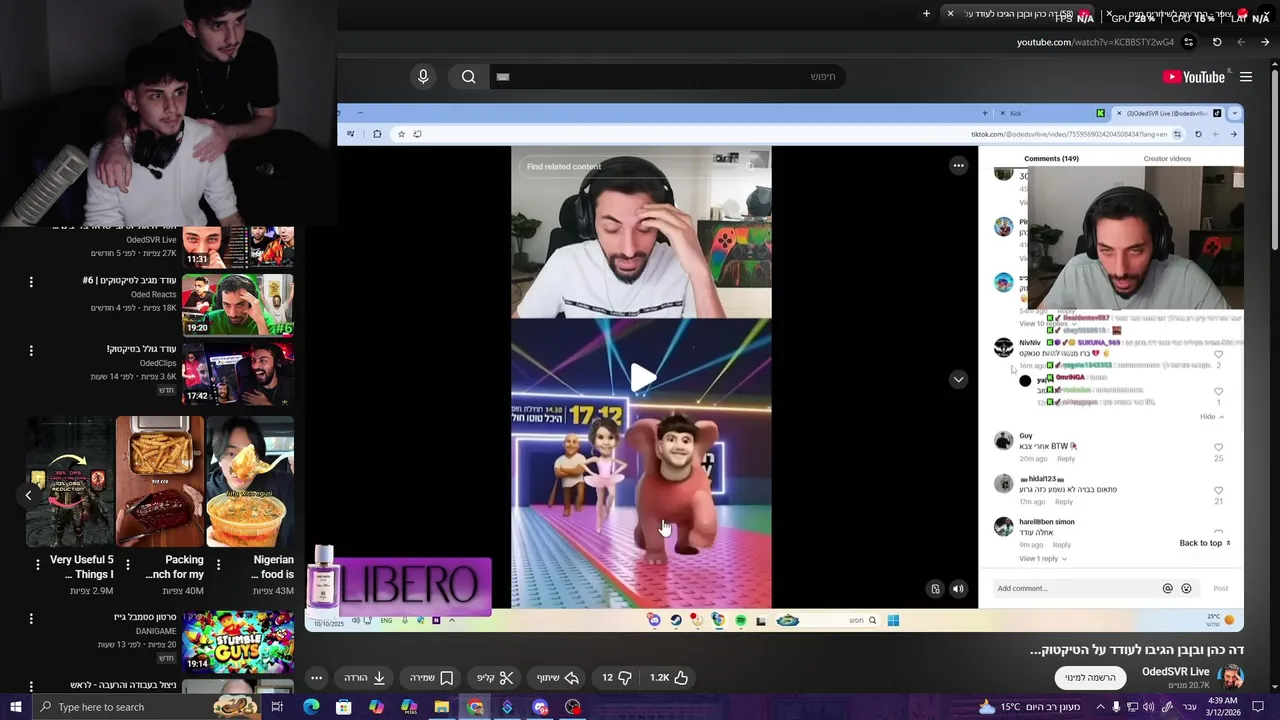
Task: Open the 19:20 Oded Reacts video thumbnail
Action: click(238, 305)
